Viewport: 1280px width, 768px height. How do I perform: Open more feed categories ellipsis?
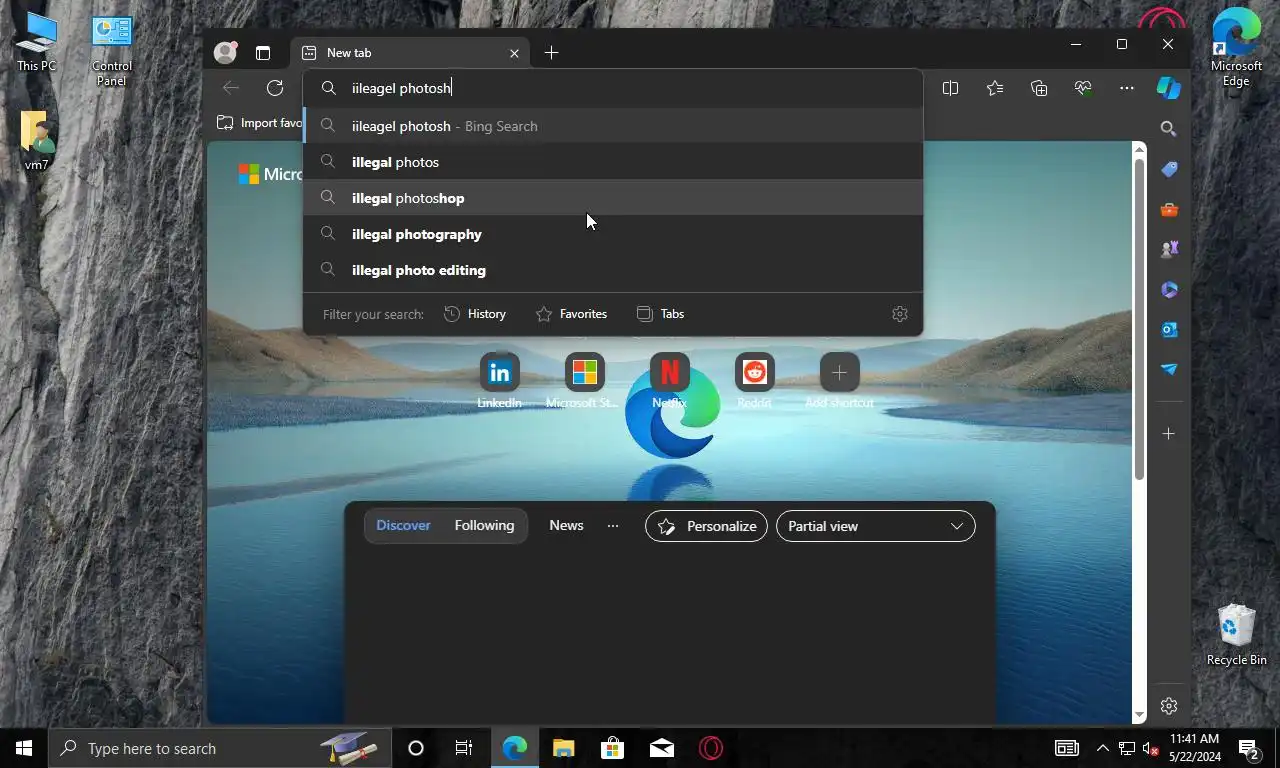613,526
